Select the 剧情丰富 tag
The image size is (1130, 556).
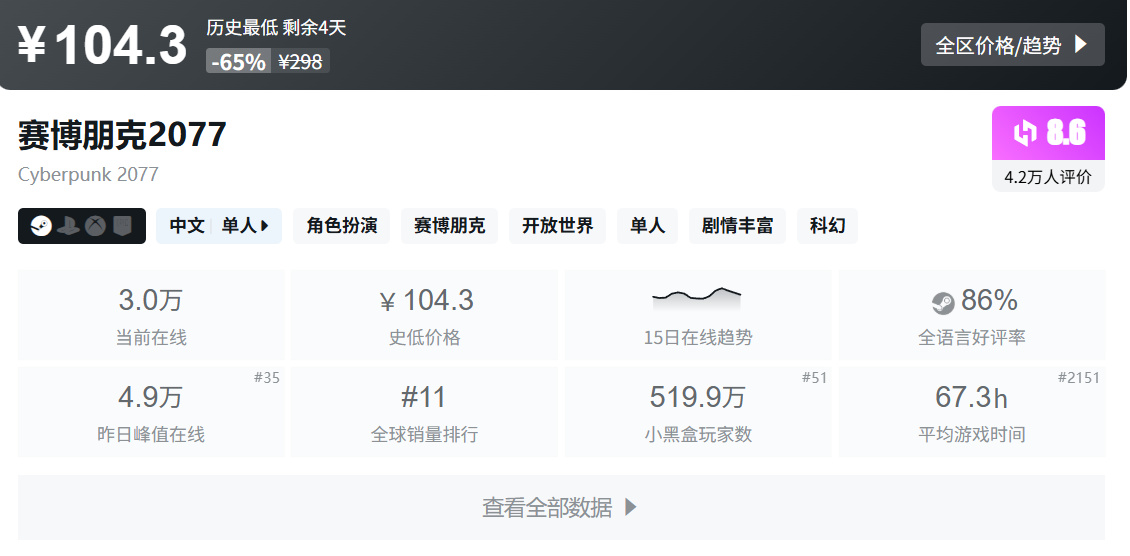pyautogui.click(x=737, y=226)
